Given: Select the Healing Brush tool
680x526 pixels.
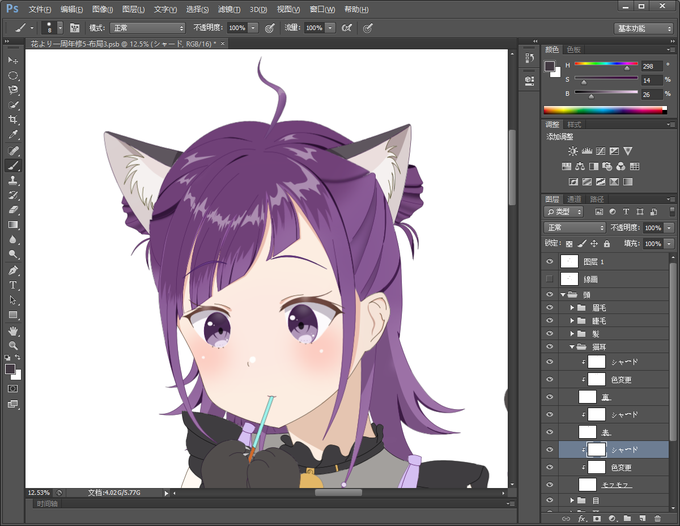Looking at the screenshot, I should [x=13, y=150].
